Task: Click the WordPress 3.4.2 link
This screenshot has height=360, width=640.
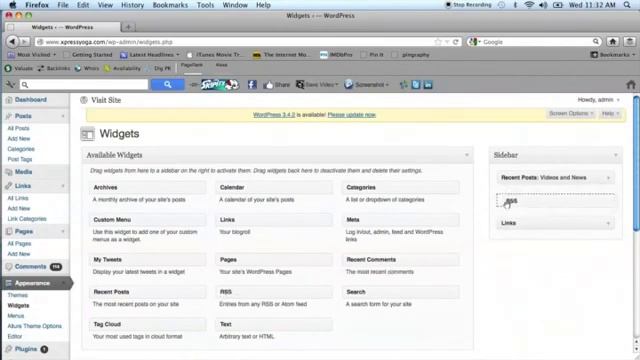Action: point(274,115)
